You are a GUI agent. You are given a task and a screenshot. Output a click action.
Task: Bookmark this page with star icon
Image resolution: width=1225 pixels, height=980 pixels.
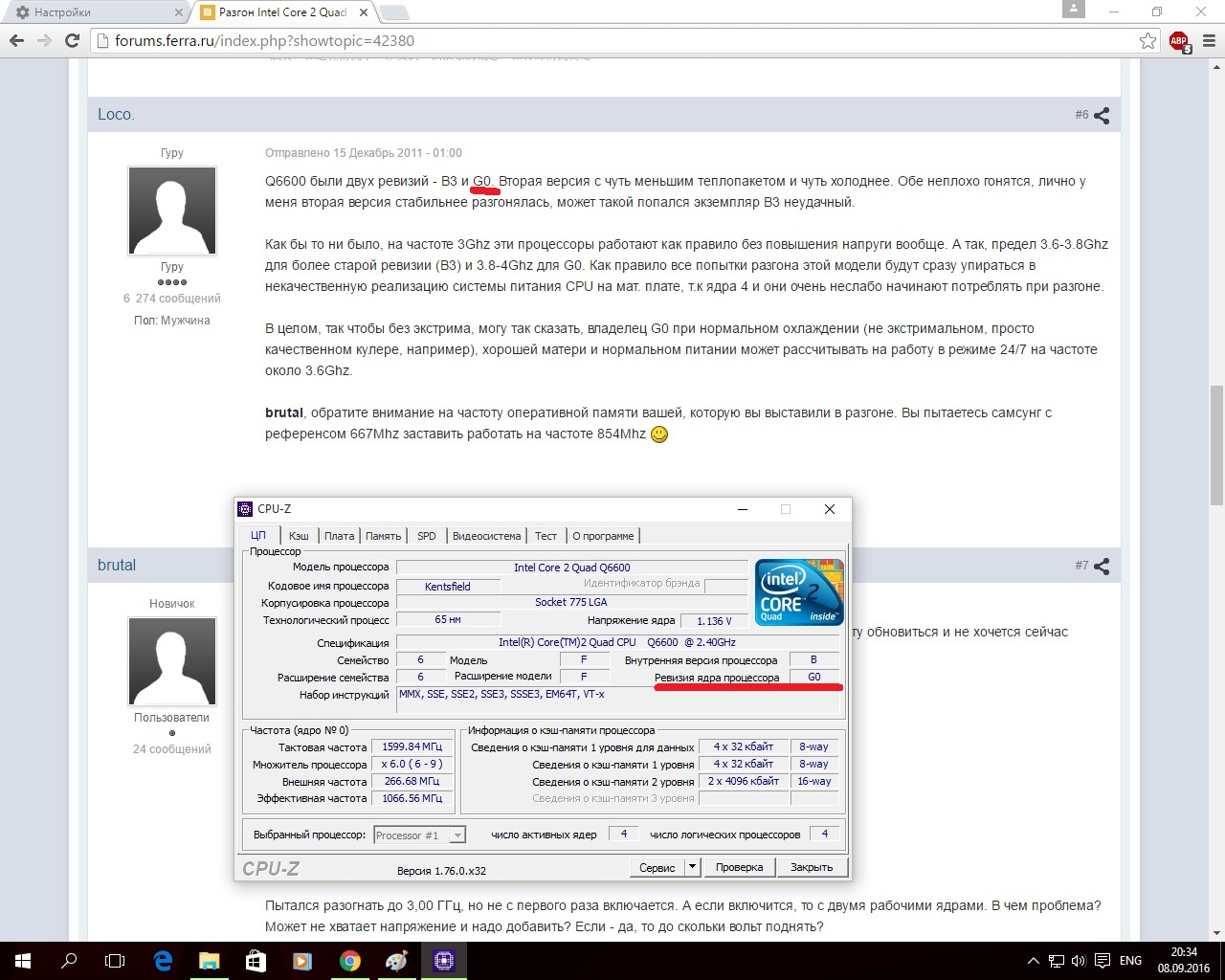pos(1147,40)
